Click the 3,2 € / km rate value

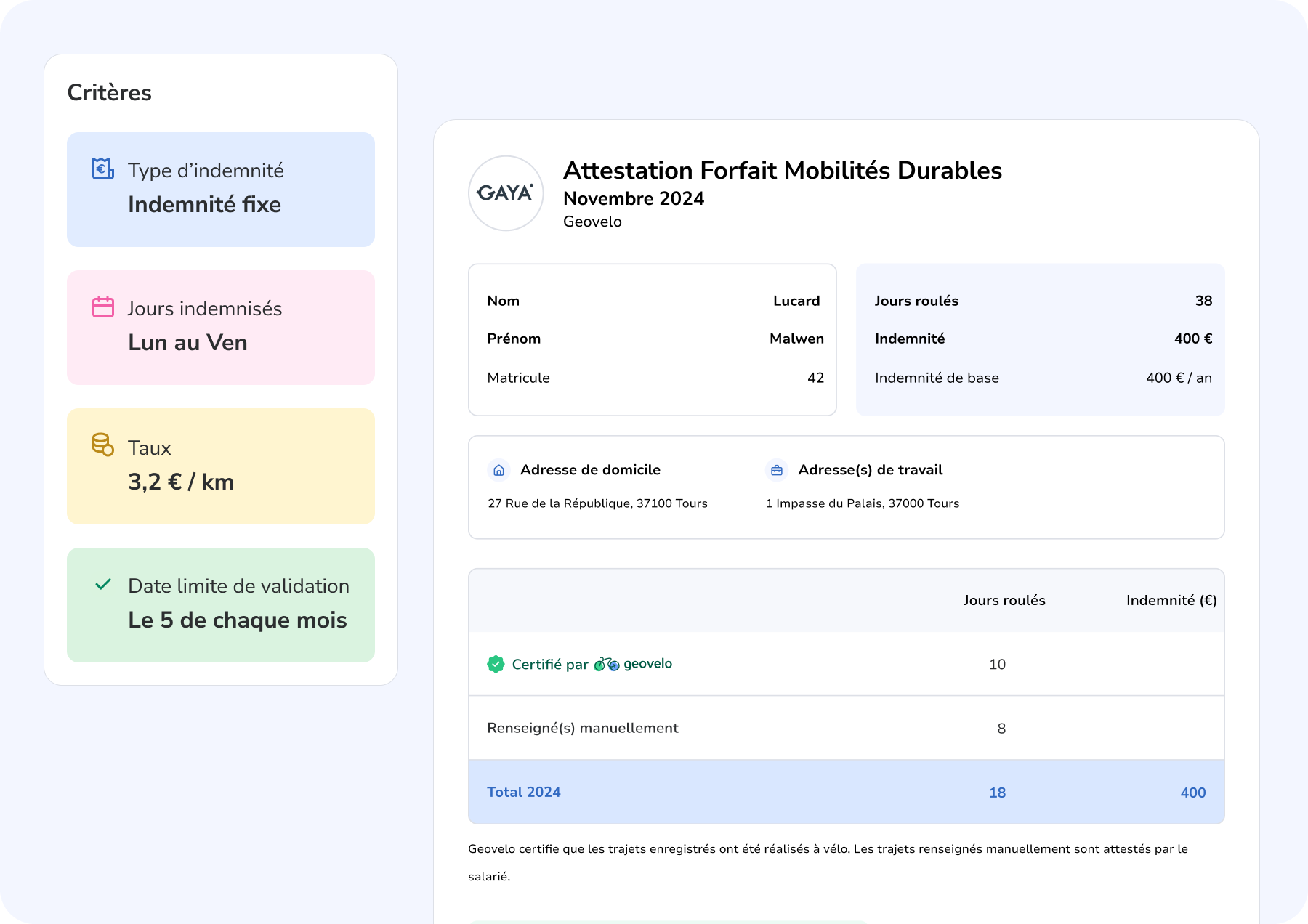point(181,482)
